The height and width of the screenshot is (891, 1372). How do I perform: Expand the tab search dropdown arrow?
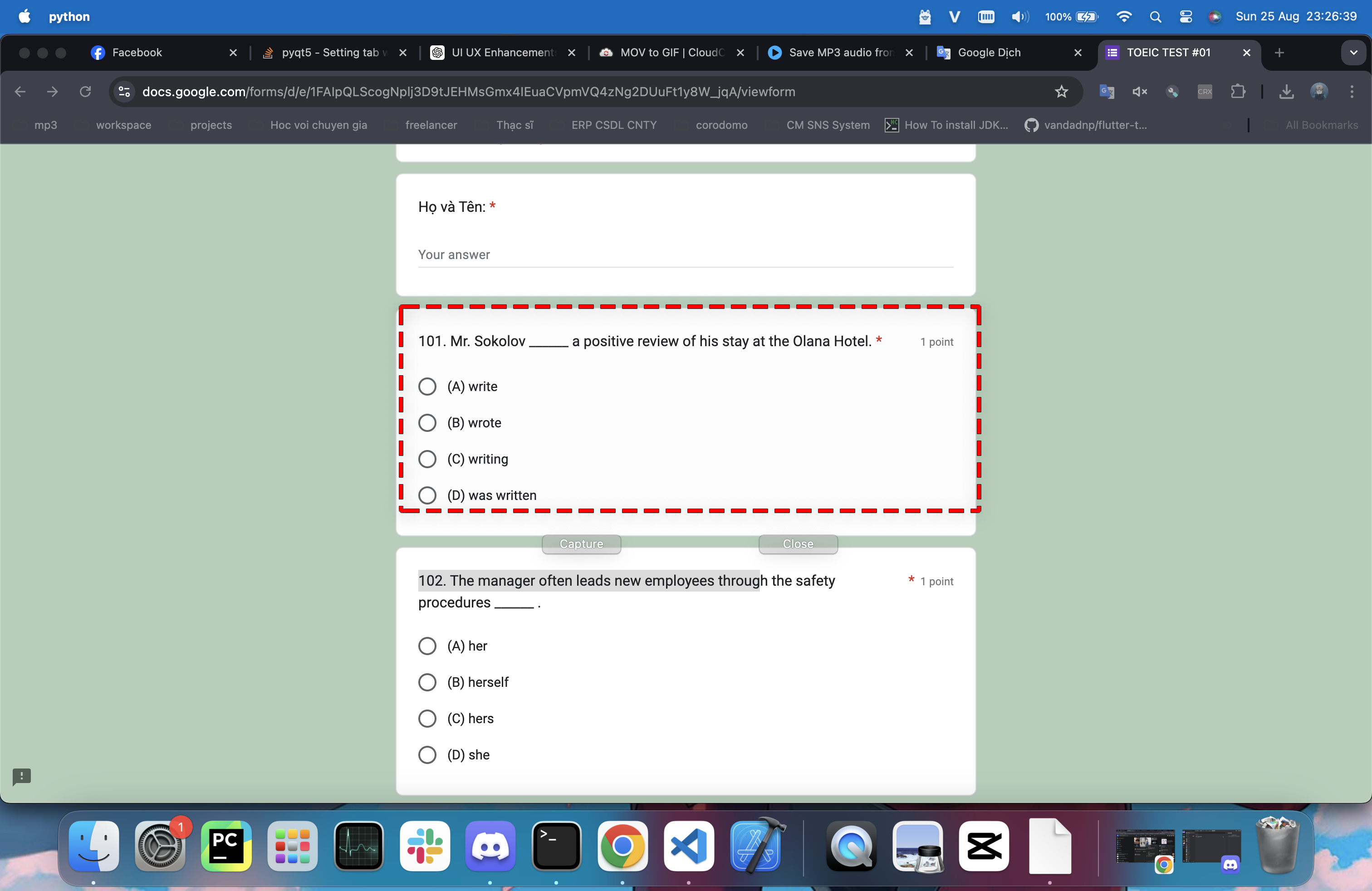pos(1353,53)
